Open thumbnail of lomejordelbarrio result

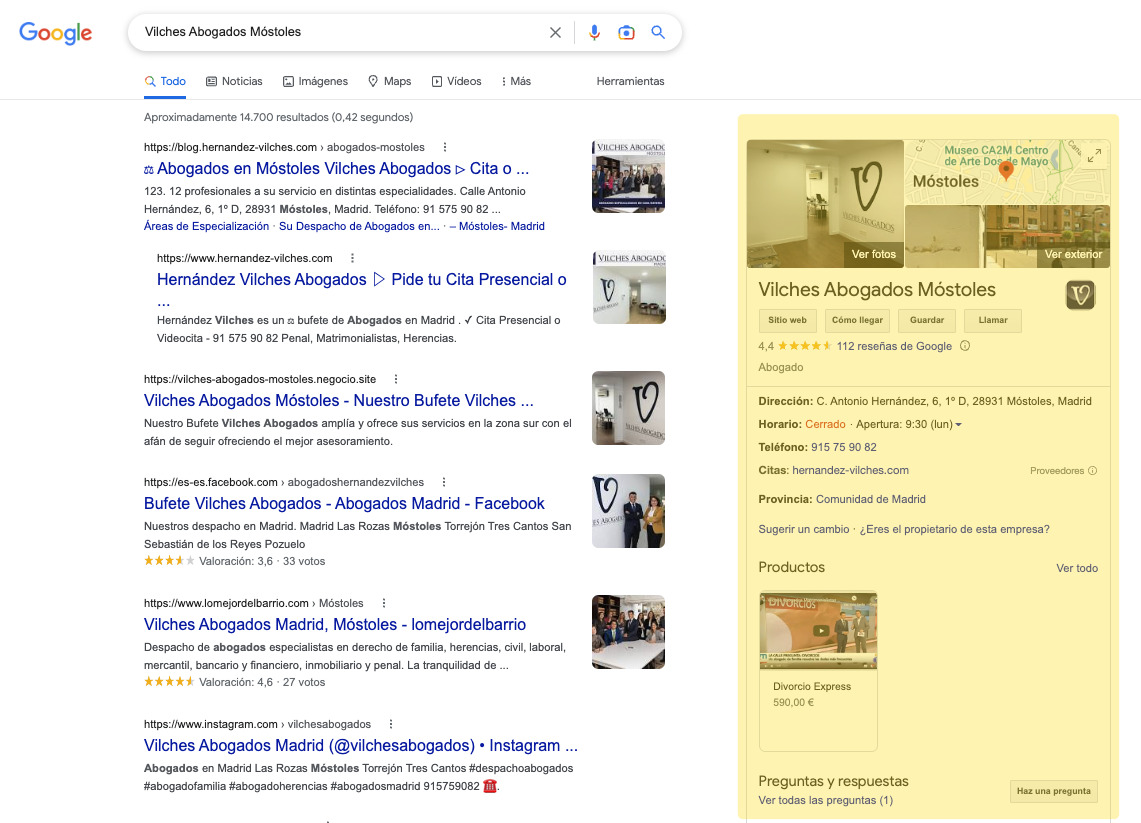tap(629, 632)
